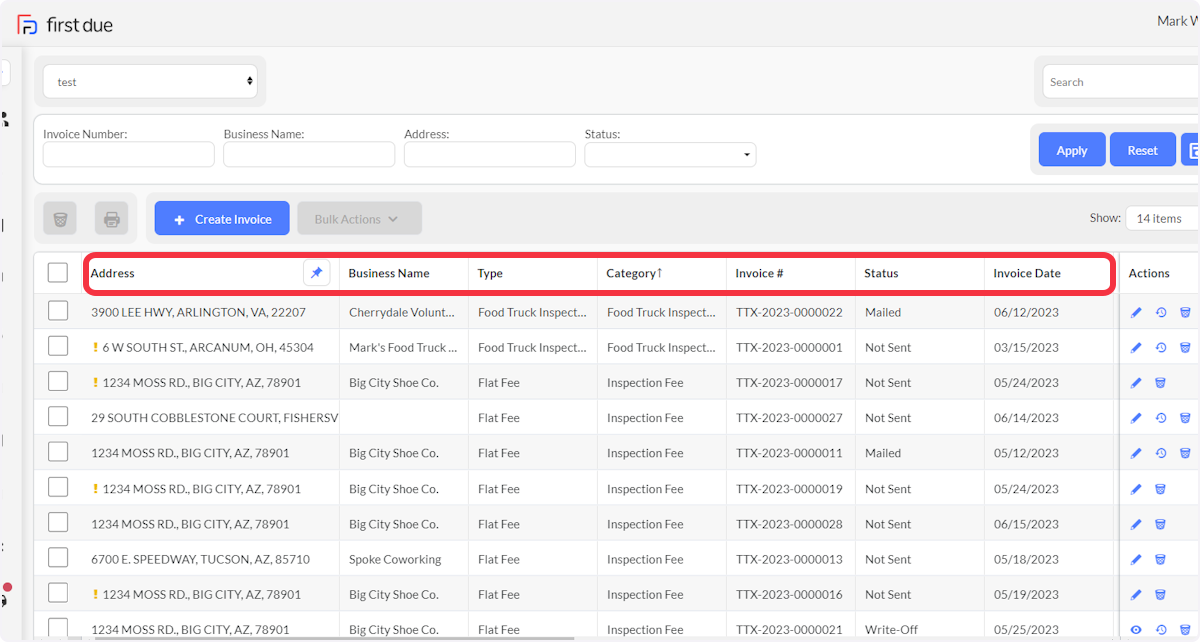
Task: Edit invoice TTX-2023-0000001 with pencil icon
Action: 1136,348
